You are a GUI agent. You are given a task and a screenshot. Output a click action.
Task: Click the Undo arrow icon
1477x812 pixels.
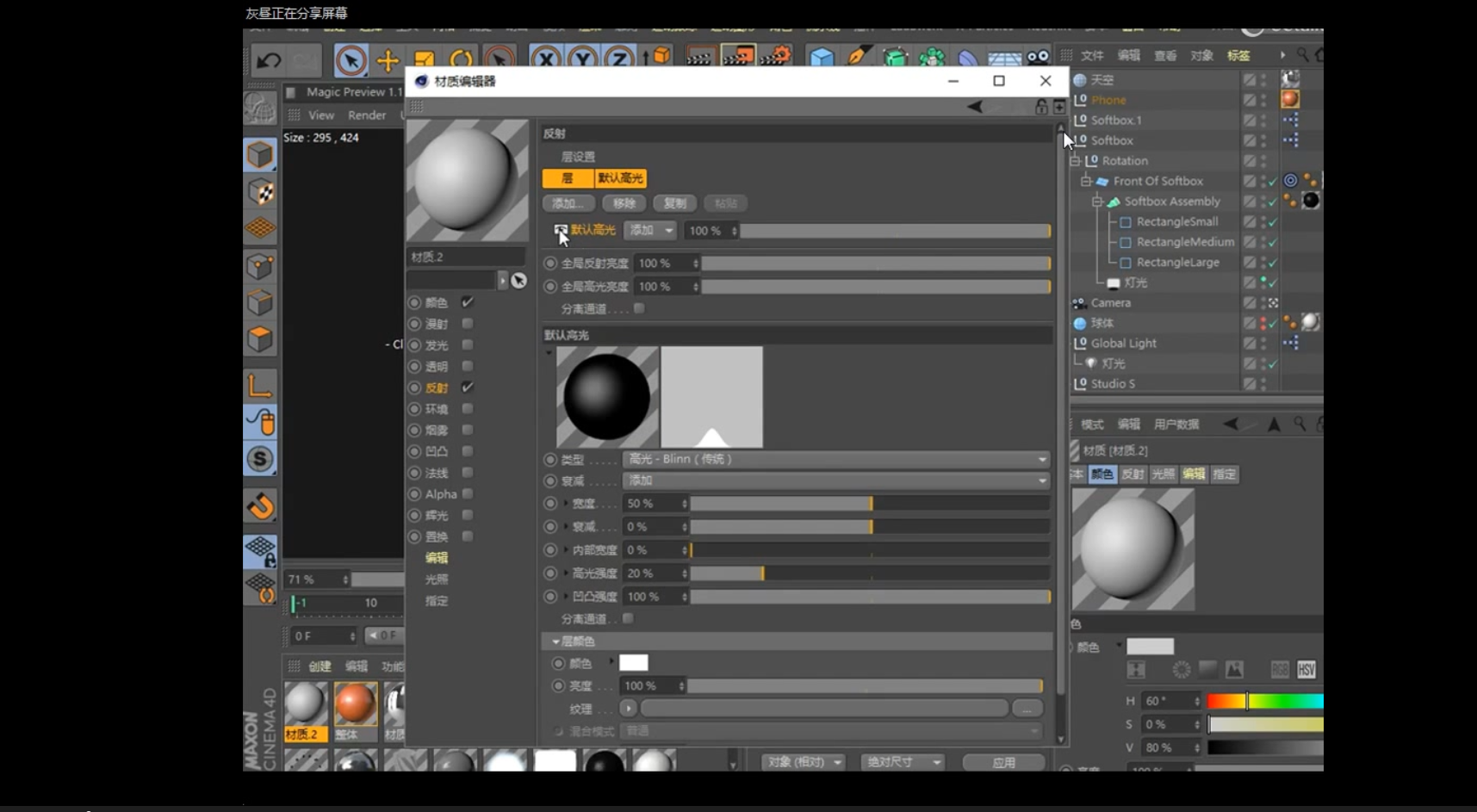click(269, 60)
